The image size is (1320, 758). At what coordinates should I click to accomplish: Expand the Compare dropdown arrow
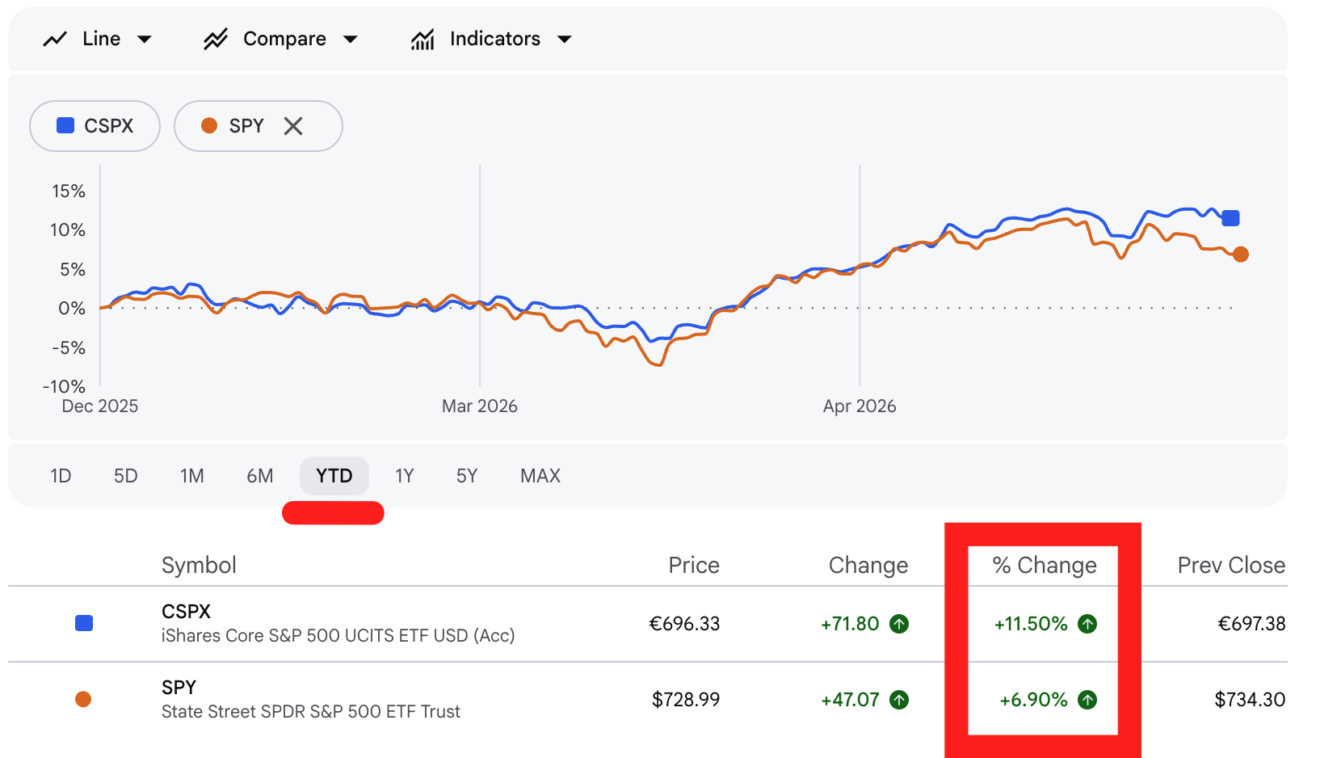[x=350, y=39]
